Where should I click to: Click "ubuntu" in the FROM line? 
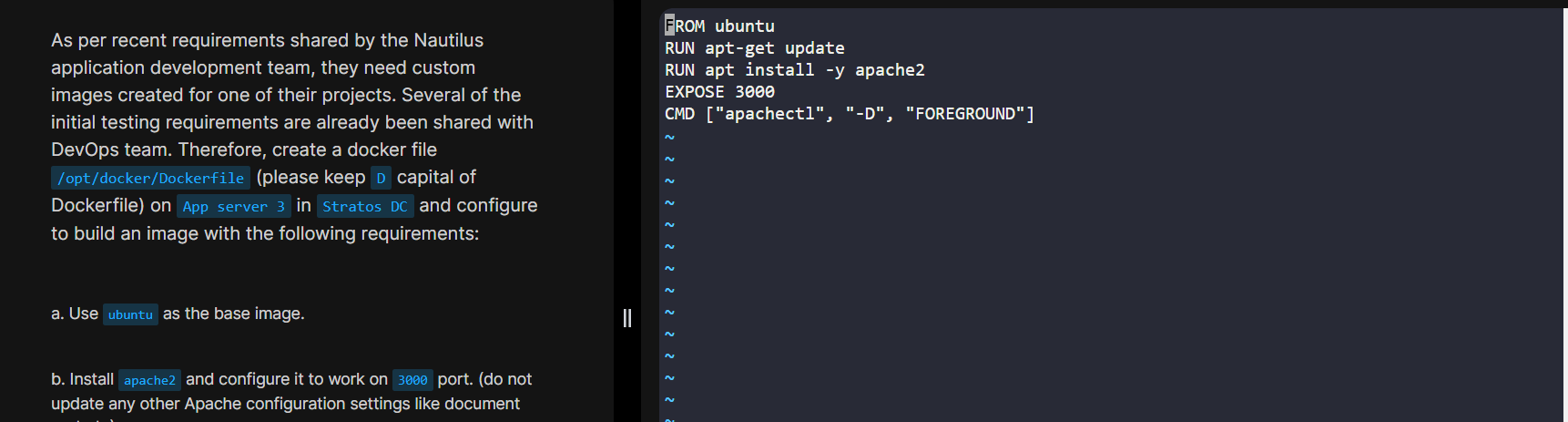point(744,26)
